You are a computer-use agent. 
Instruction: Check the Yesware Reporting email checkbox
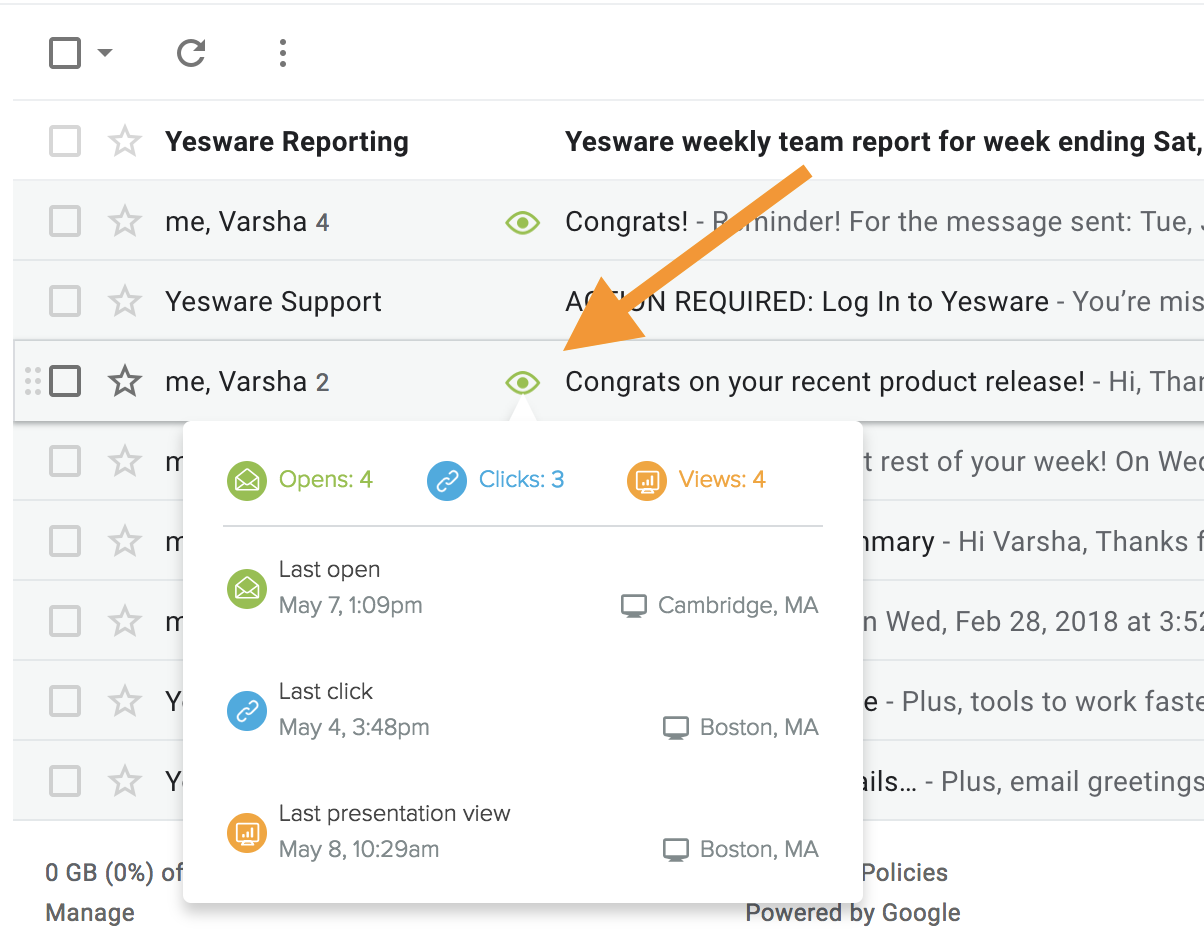[65, 142]
